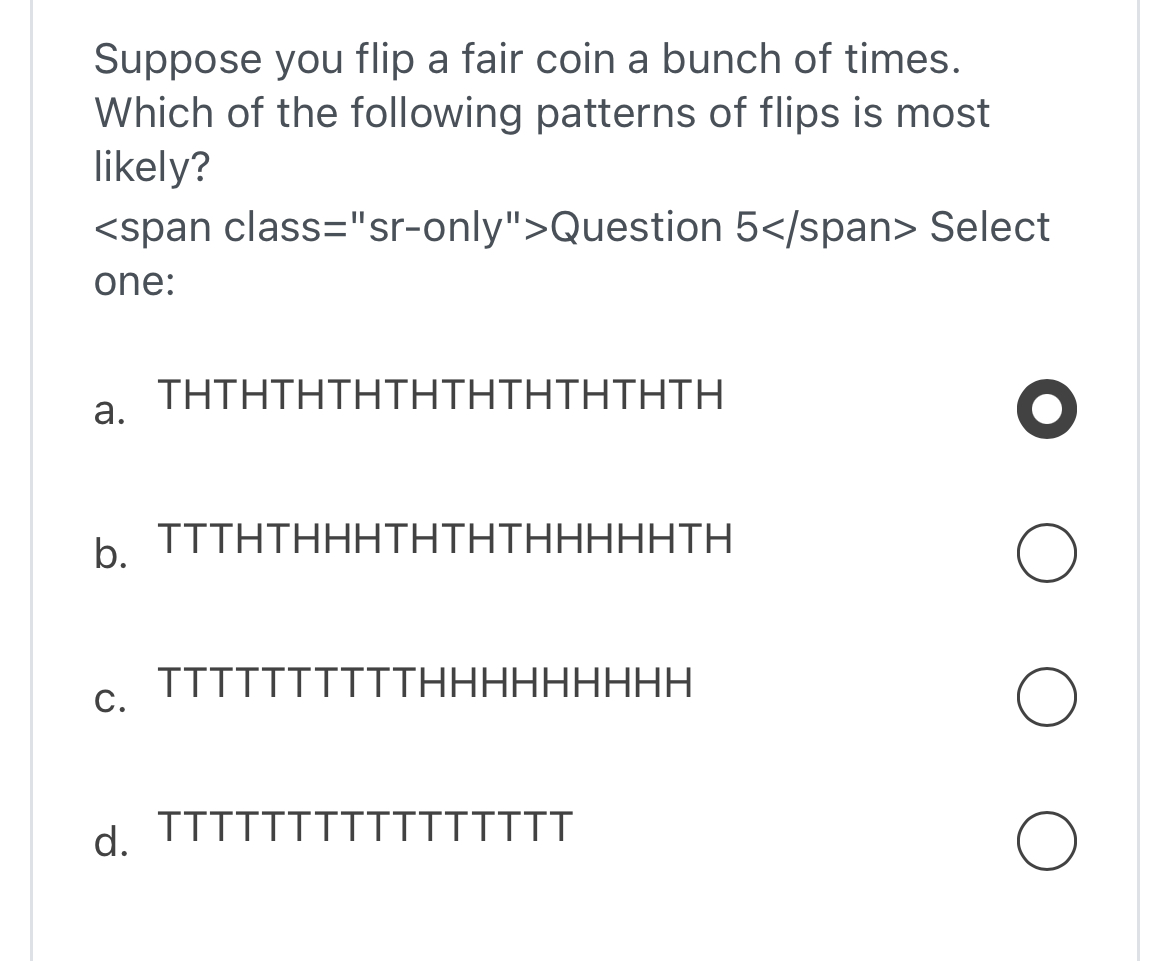Screen dimensions: 1170x961
Task: Click the mixed heads-tails pattern for option b
Action: (x=445, y=538)
